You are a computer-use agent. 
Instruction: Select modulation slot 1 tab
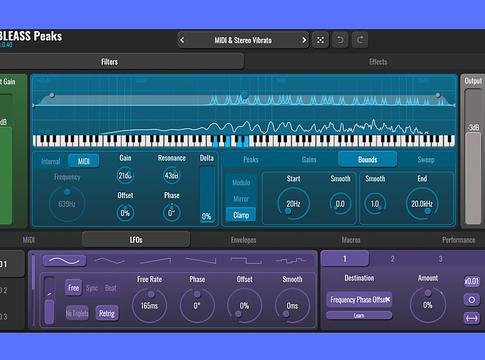345,259
